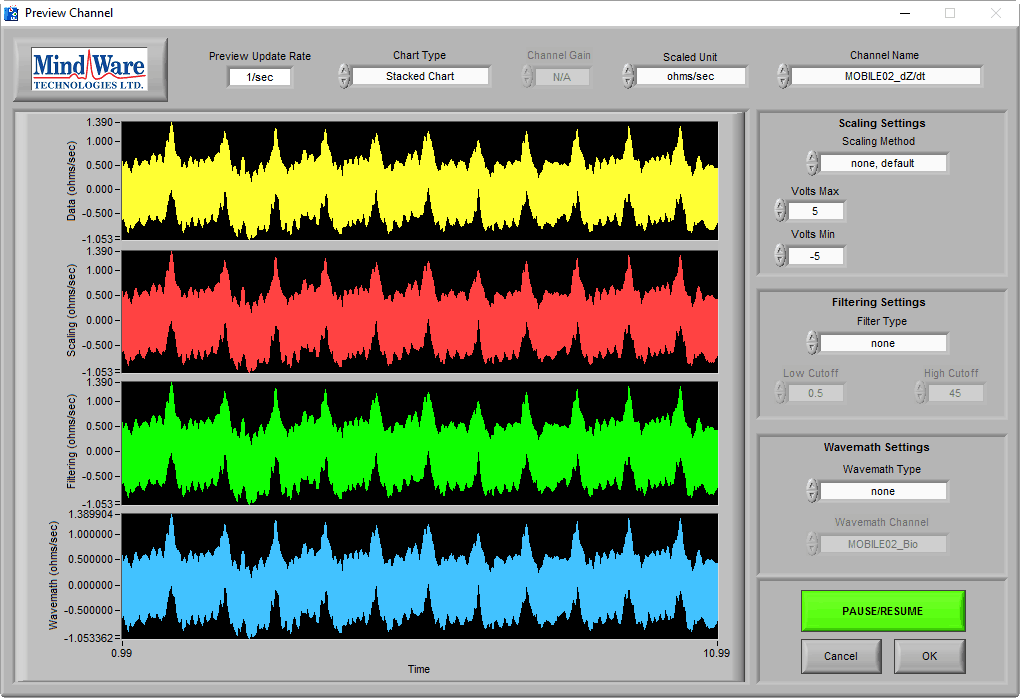This screenshot has height=698, width=1020.
Task: Open the Scaling Method dropdown
Action: point(883,163)
